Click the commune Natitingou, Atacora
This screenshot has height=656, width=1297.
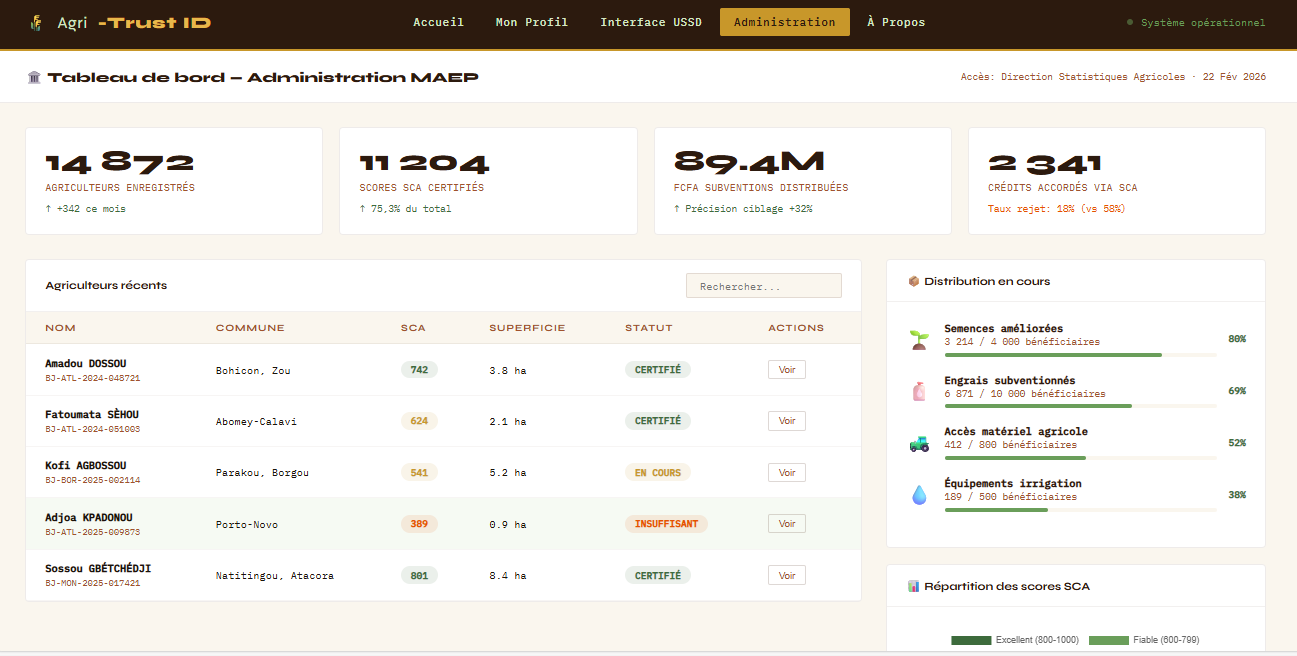pos(275,576)
